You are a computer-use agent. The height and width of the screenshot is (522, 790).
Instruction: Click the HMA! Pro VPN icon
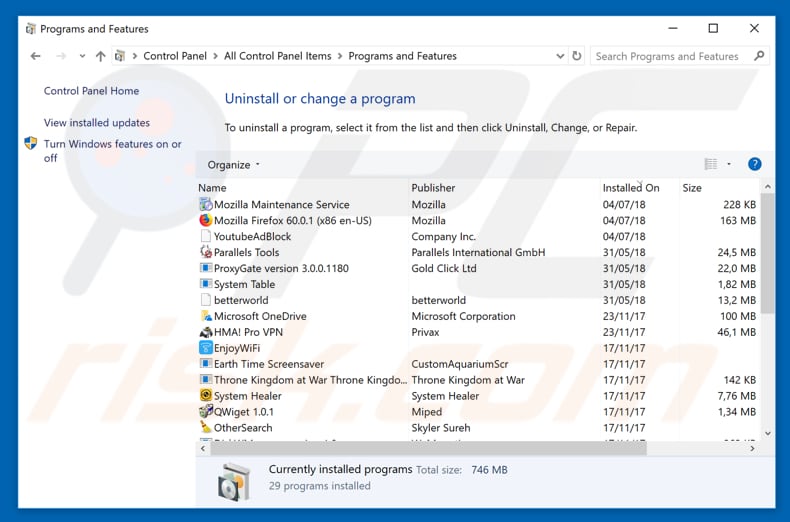click(x=206, y=332)
